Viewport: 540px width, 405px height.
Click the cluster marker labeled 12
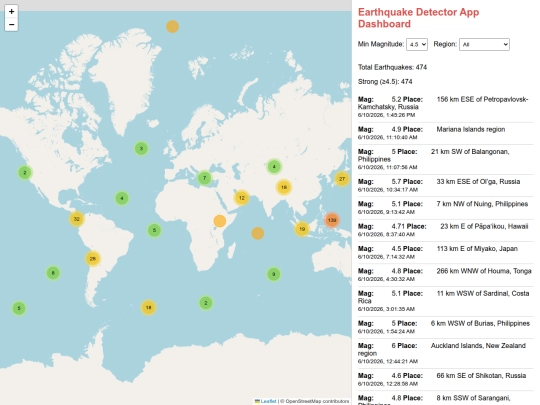pyautogui.click(x=242, y=198)
